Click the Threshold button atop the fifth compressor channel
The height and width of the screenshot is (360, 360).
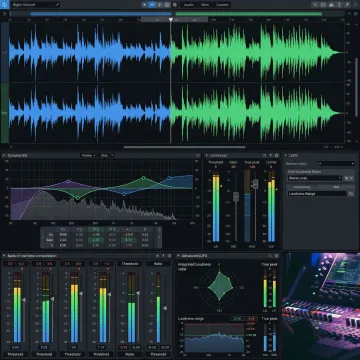coord(130,264)
